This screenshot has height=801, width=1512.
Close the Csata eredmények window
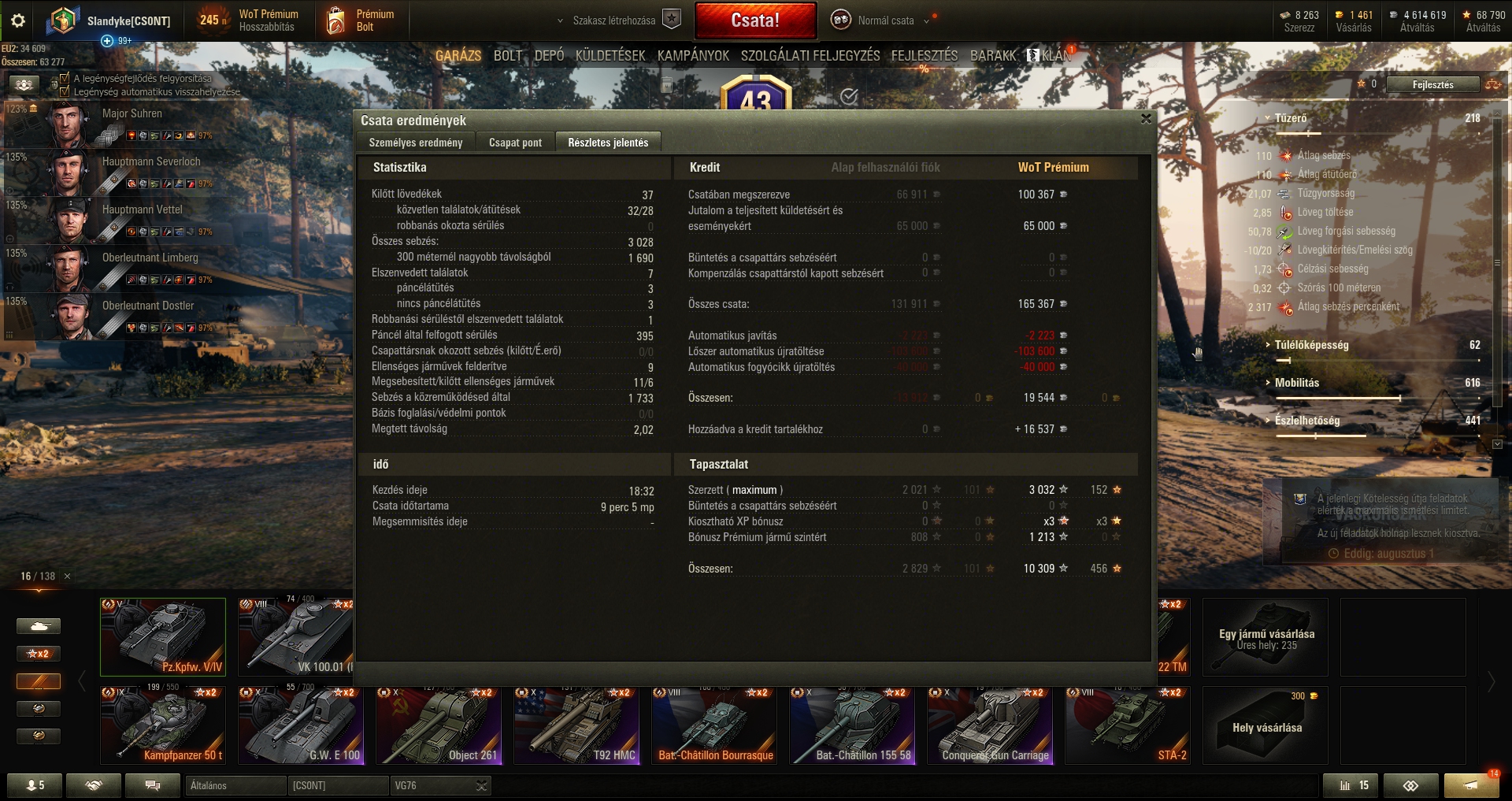coord(1147,119)
